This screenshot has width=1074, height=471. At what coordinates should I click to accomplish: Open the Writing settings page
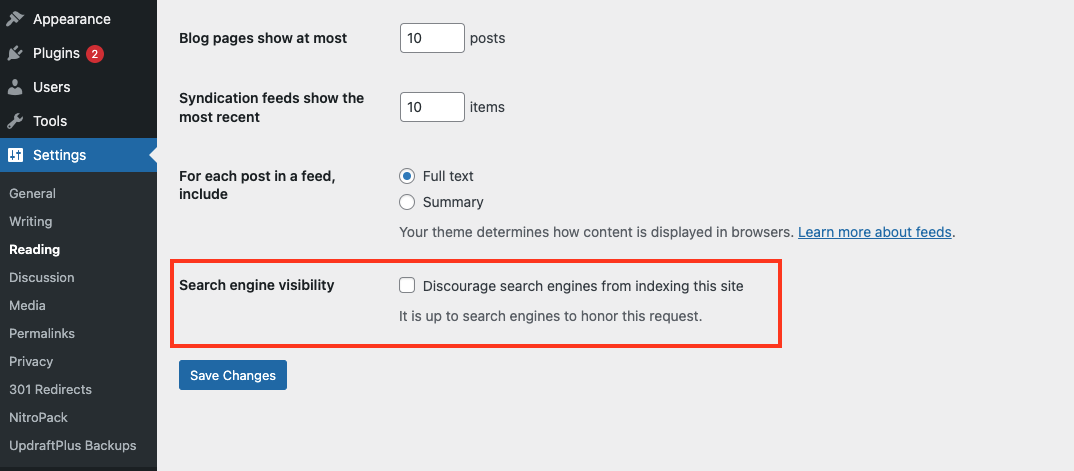(30, 222)
